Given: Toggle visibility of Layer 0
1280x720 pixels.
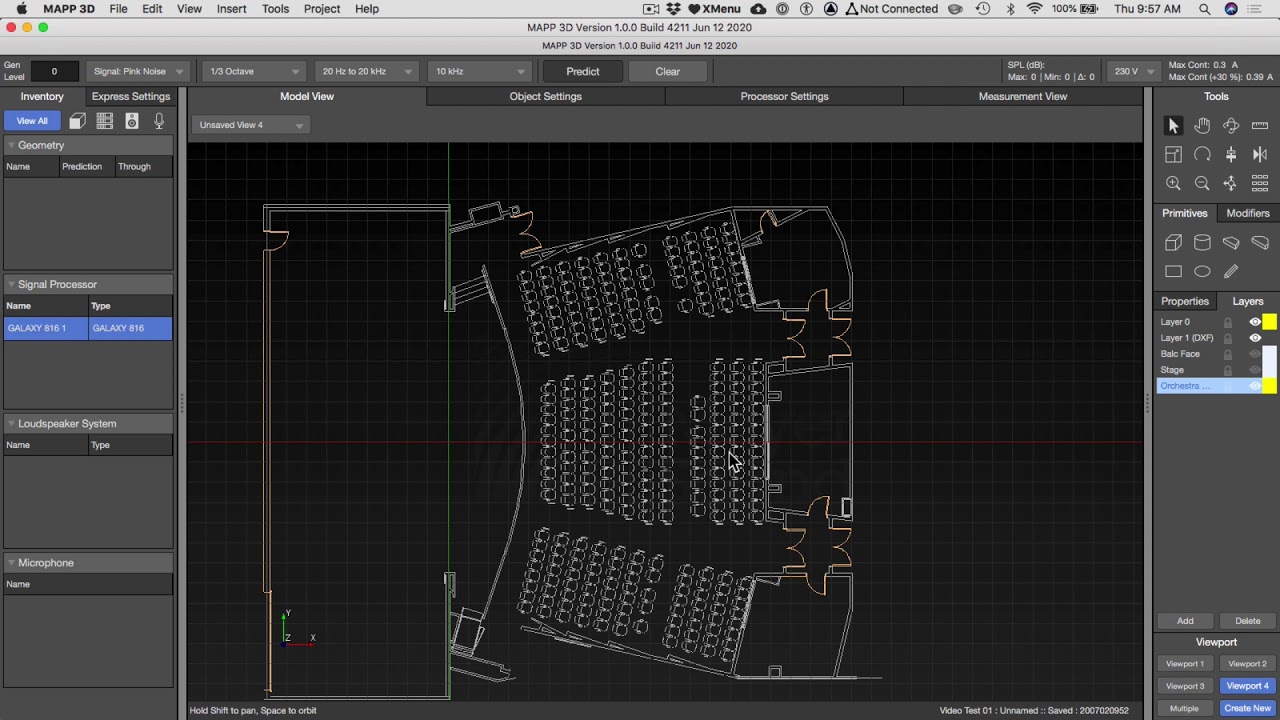Looking at the screenshot, I should coord(1255,322).
